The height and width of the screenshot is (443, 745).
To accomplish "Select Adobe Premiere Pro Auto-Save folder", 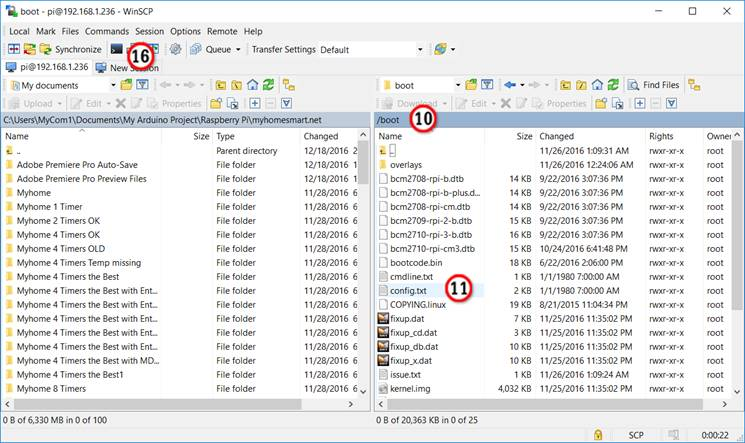I will point(77,165).
